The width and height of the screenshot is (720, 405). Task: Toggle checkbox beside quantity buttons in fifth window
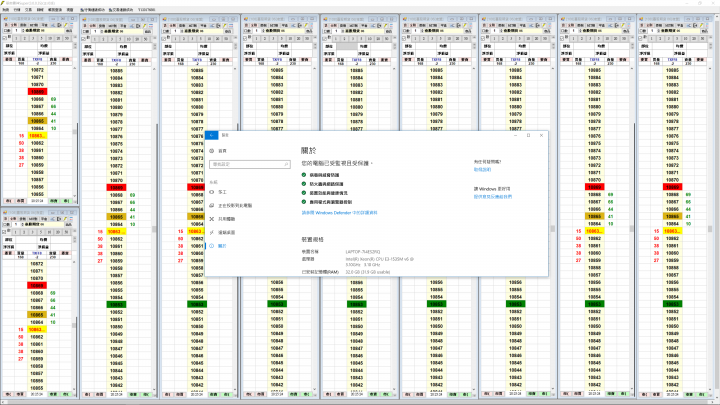coord(325,39)
